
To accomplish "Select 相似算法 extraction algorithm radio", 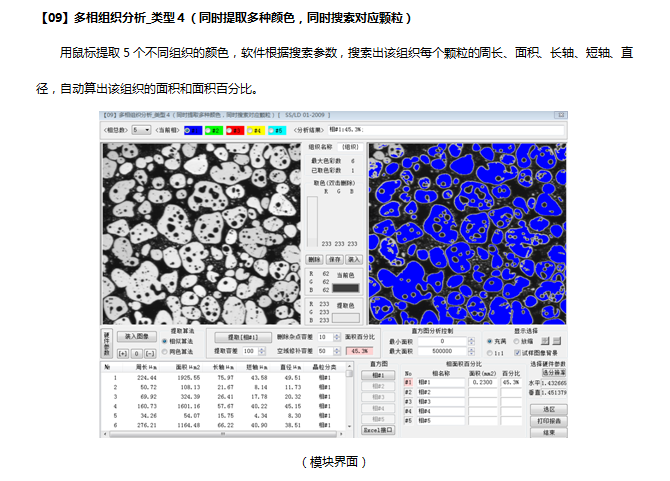I will point(166,341).
